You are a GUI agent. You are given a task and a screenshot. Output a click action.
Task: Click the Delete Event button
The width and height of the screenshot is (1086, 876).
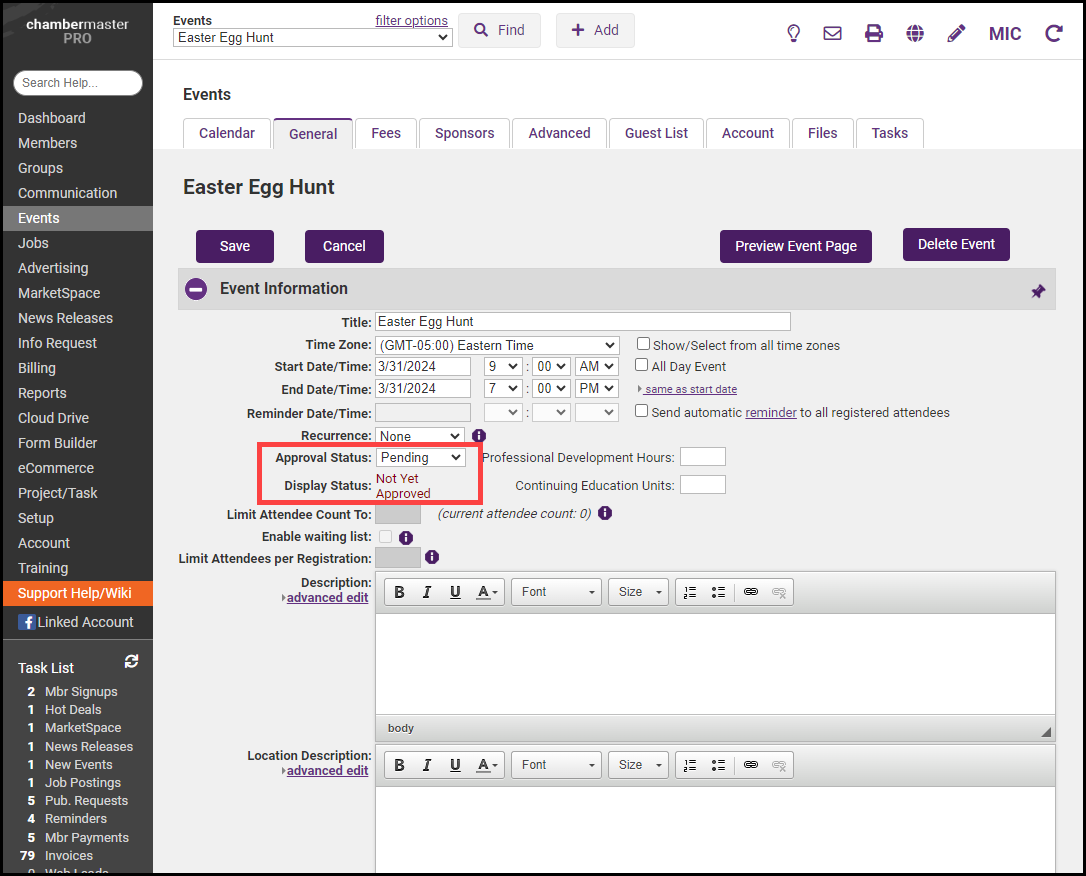(956, 244)
